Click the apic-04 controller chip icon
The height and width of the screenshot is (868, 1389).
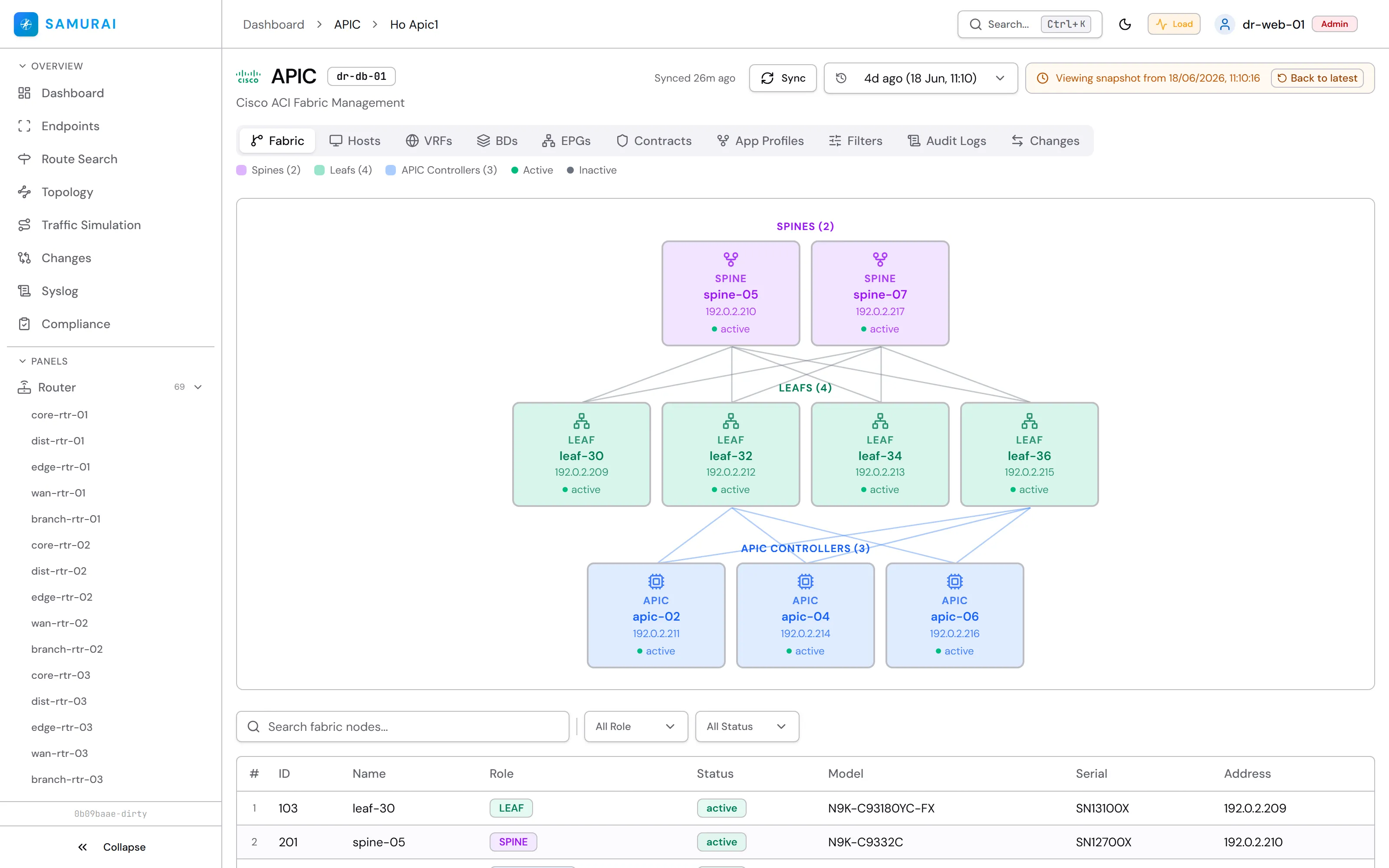pyautogui.click(x=805, y=582)
